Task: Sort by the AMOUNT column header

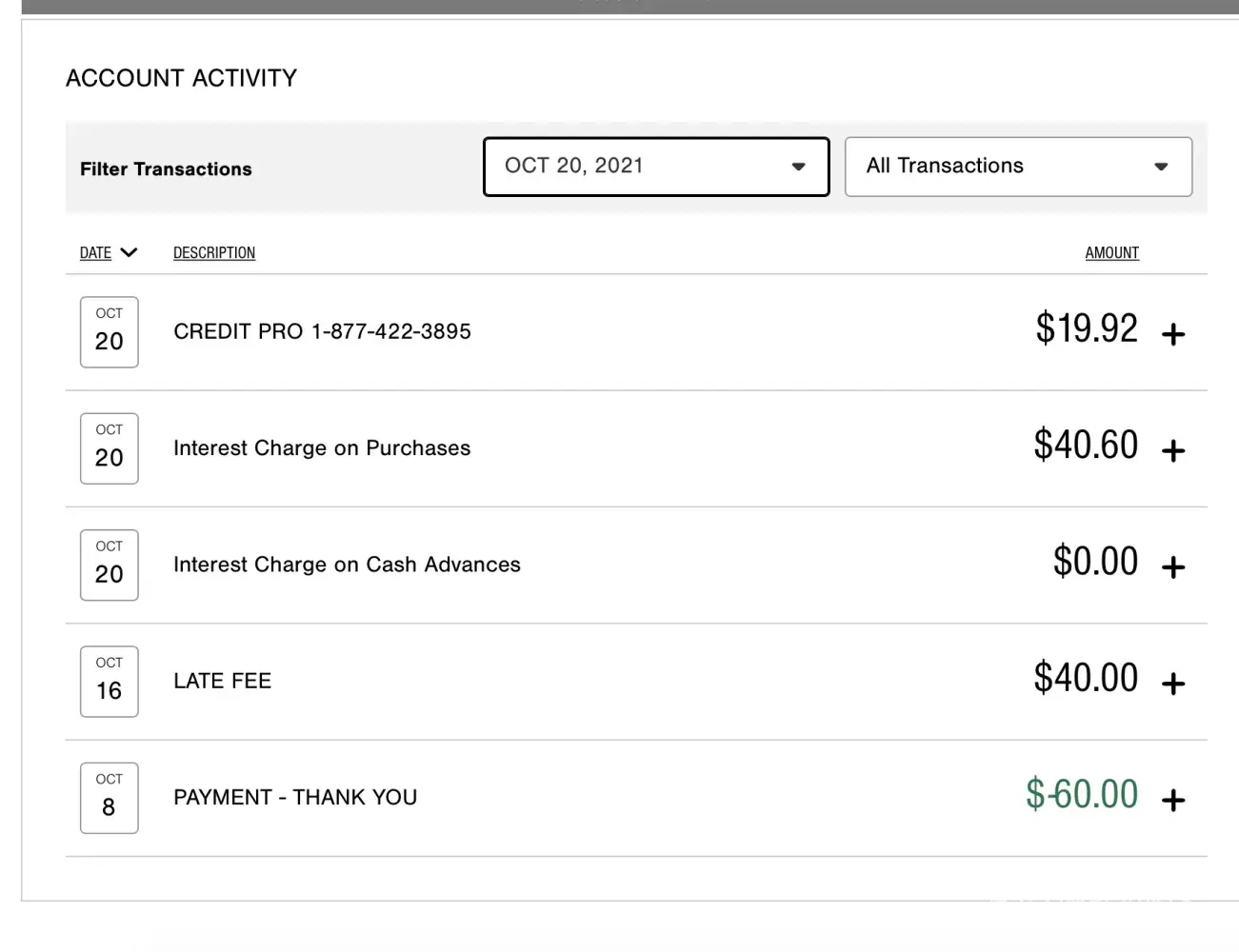Action: point(1111,252)
